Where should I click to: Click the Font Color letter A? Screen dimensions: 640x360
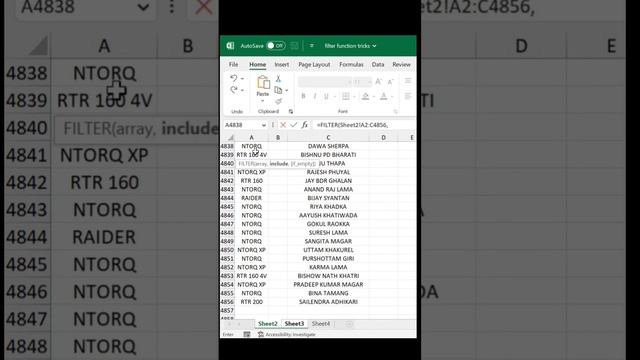384,96
